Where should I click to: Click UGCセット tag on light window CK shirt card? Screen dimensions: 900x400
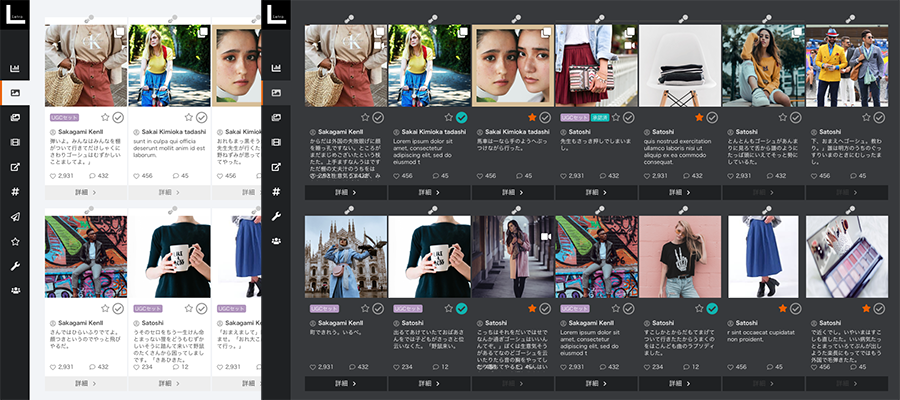point(64,117)
